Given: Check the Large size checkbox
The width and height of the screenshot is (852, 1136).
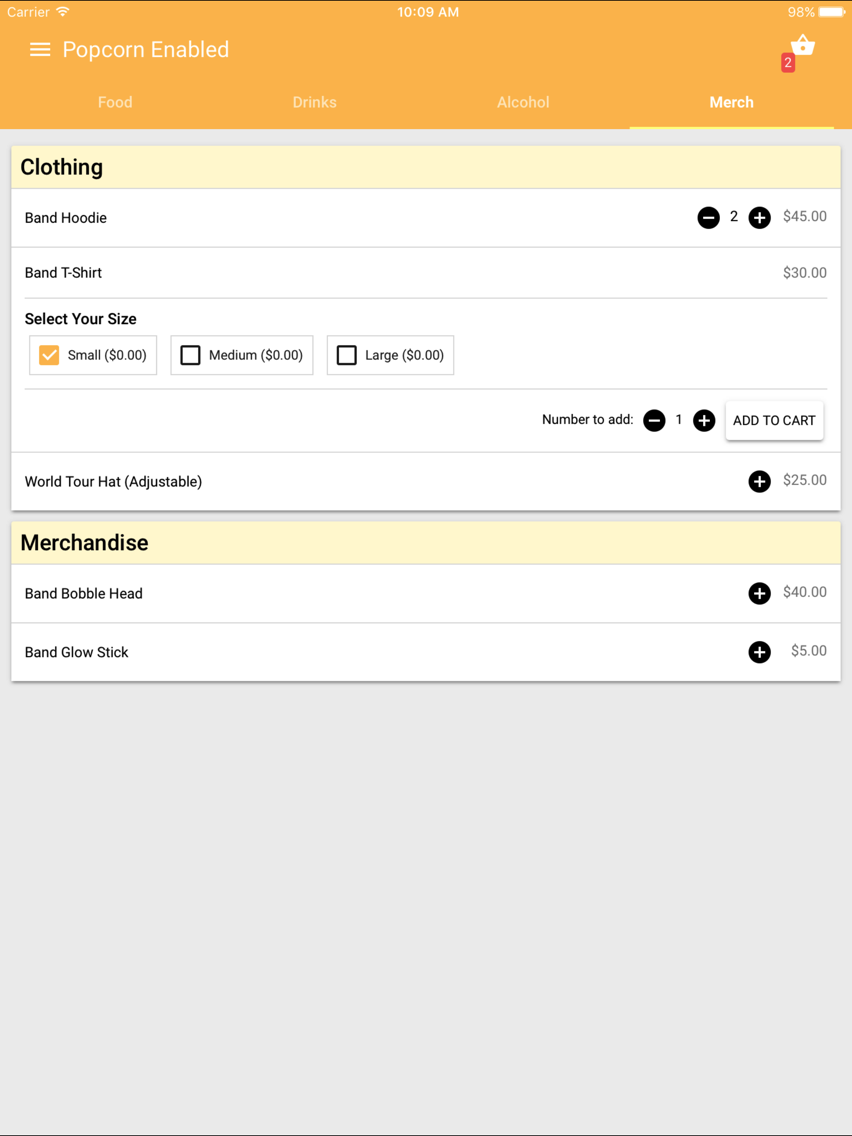Looking at the screenshot, I should (346, 355).
